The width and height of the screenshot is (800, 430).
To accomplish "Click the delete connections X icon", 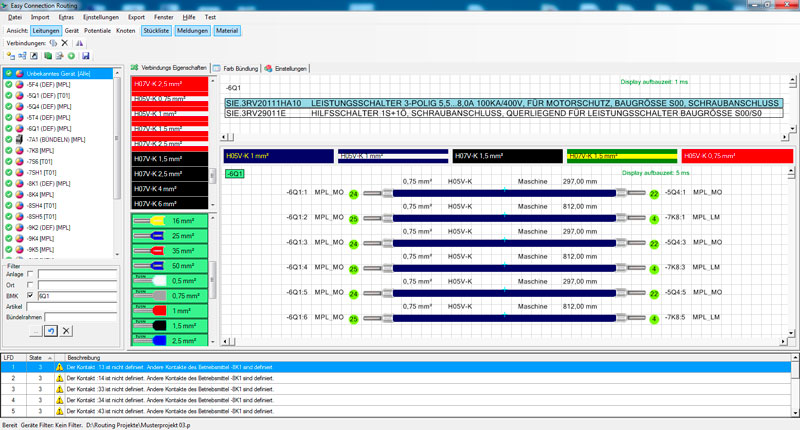I will pyautogui.click(x=65, y=44).
